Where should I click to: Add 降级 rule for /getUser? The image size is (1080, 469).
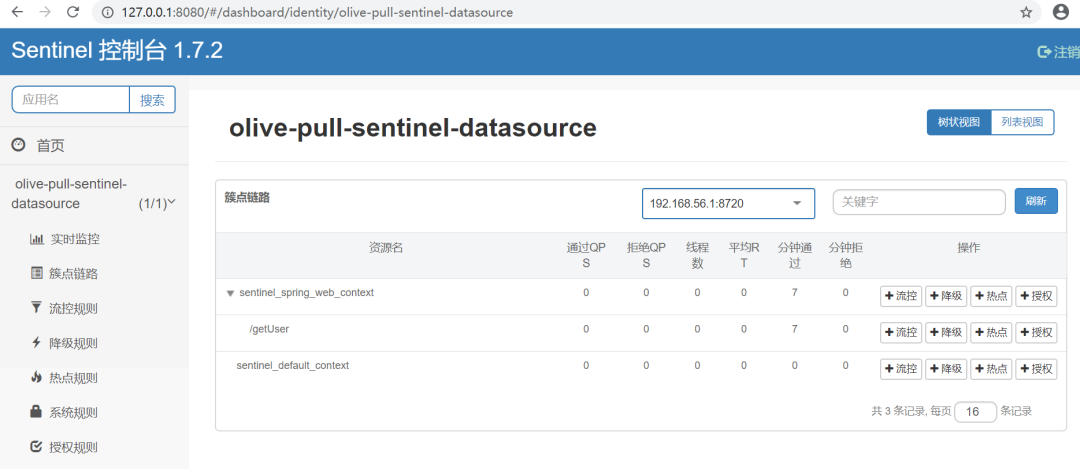pyautogui.click(x=946, y=333)
